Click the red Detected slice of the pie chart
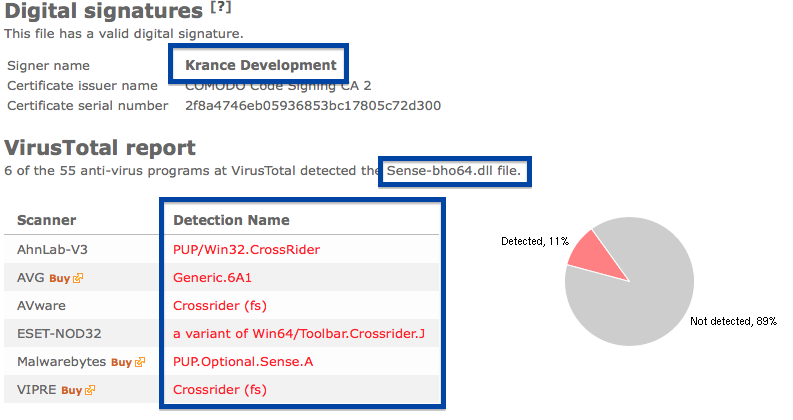Viewport: 793px width, 420px height. pyautogui.click(x=596, y=259)
